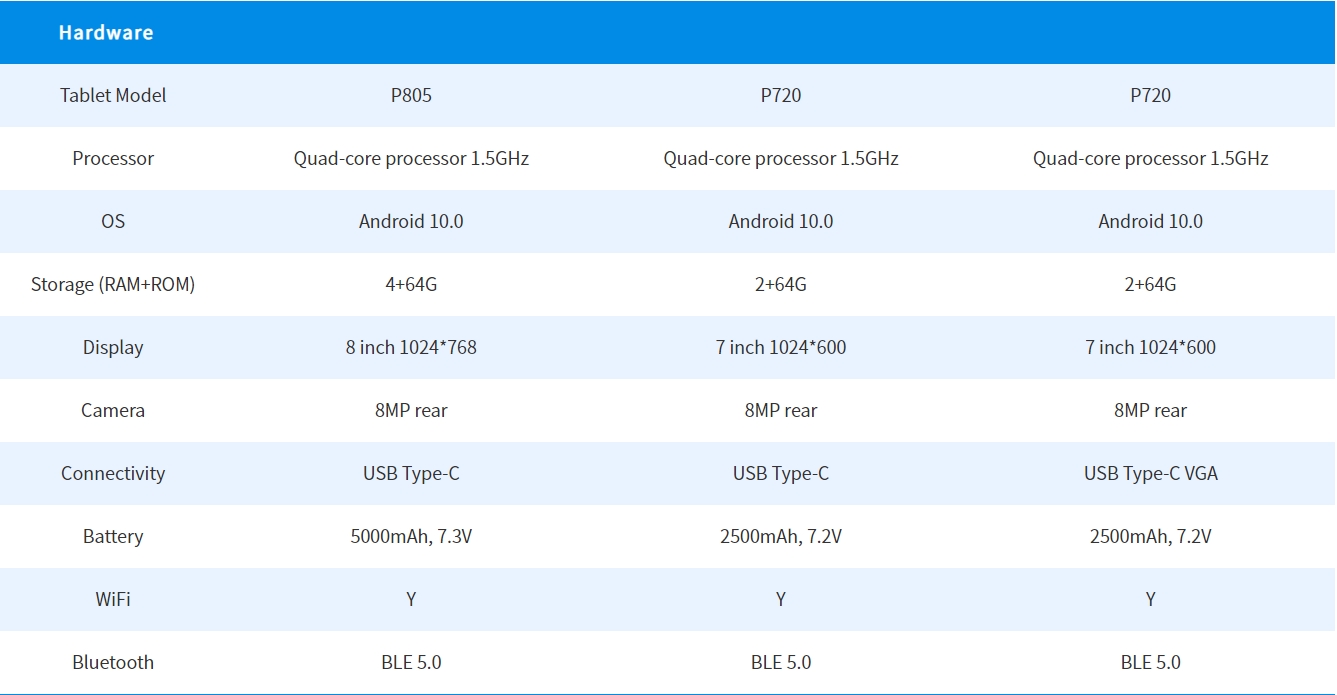Click the P805 tablet model cell

(x=411, y=95)
